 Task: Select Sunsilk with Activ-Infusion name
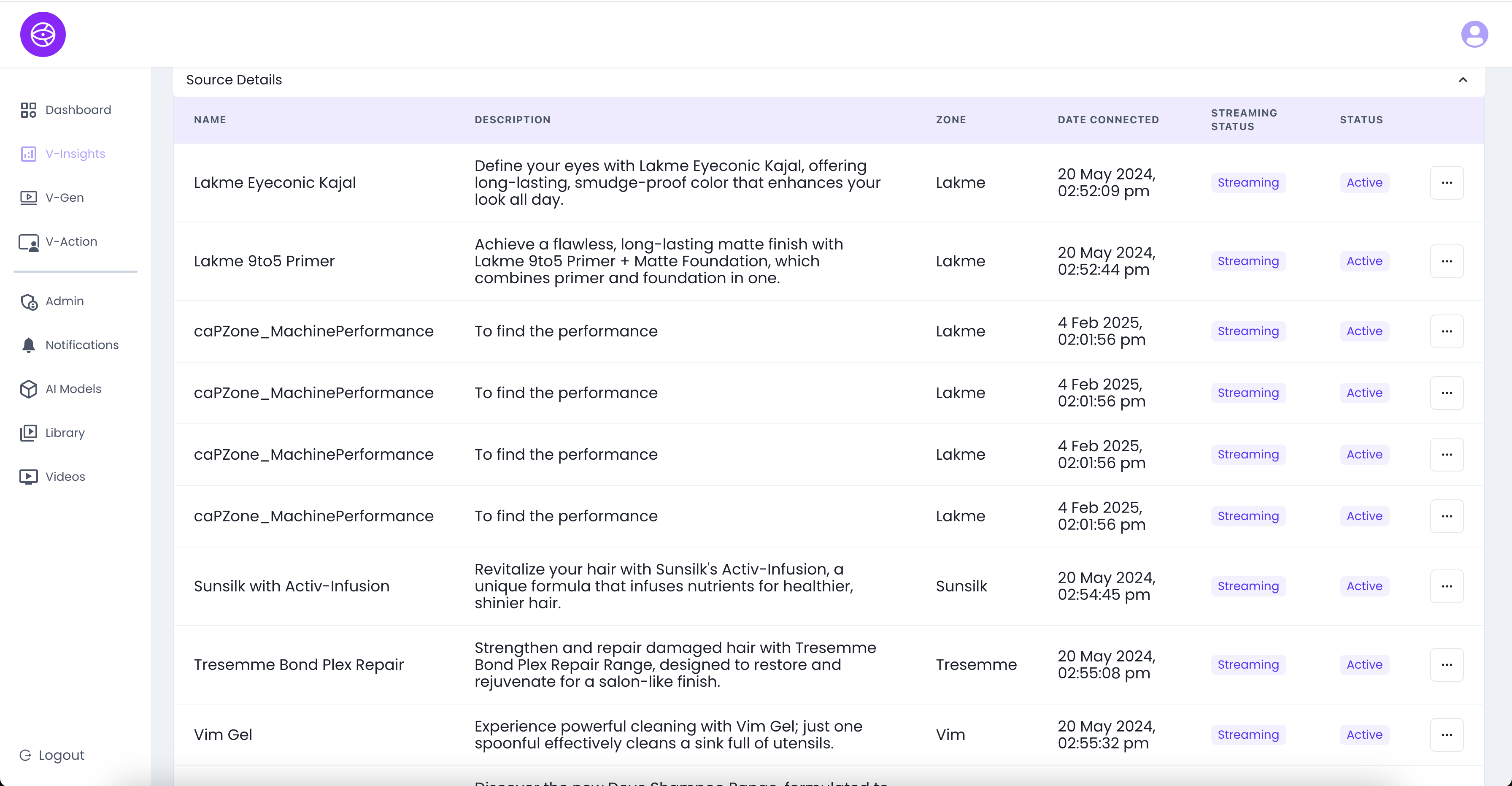point(291,586)
